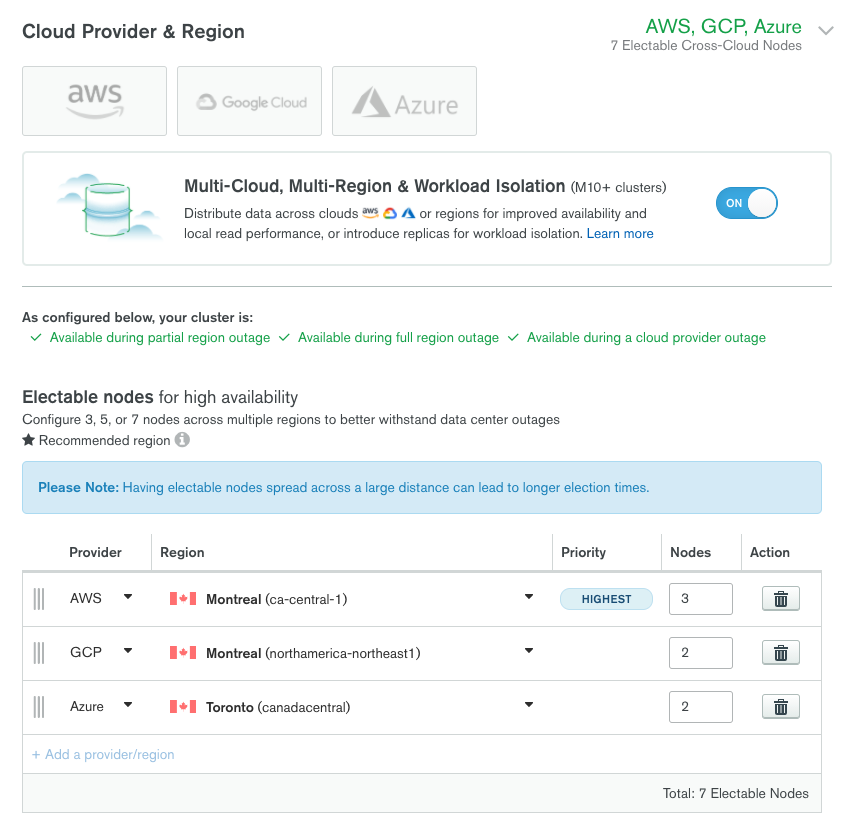Screen dimensions: 855x828
Task: Select the AWS cloud provider tile
Action: [x=94, y=101]
